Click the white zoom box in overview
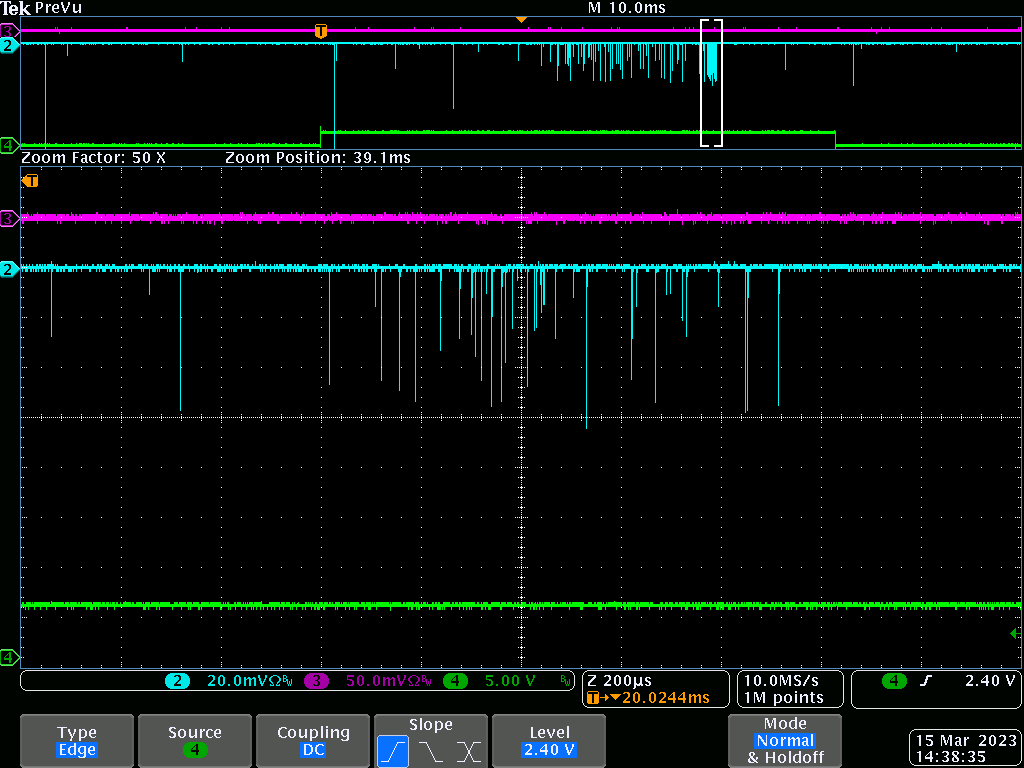Image resolution: width=1024 pixels, height=768 pixels. pos(711,83)
